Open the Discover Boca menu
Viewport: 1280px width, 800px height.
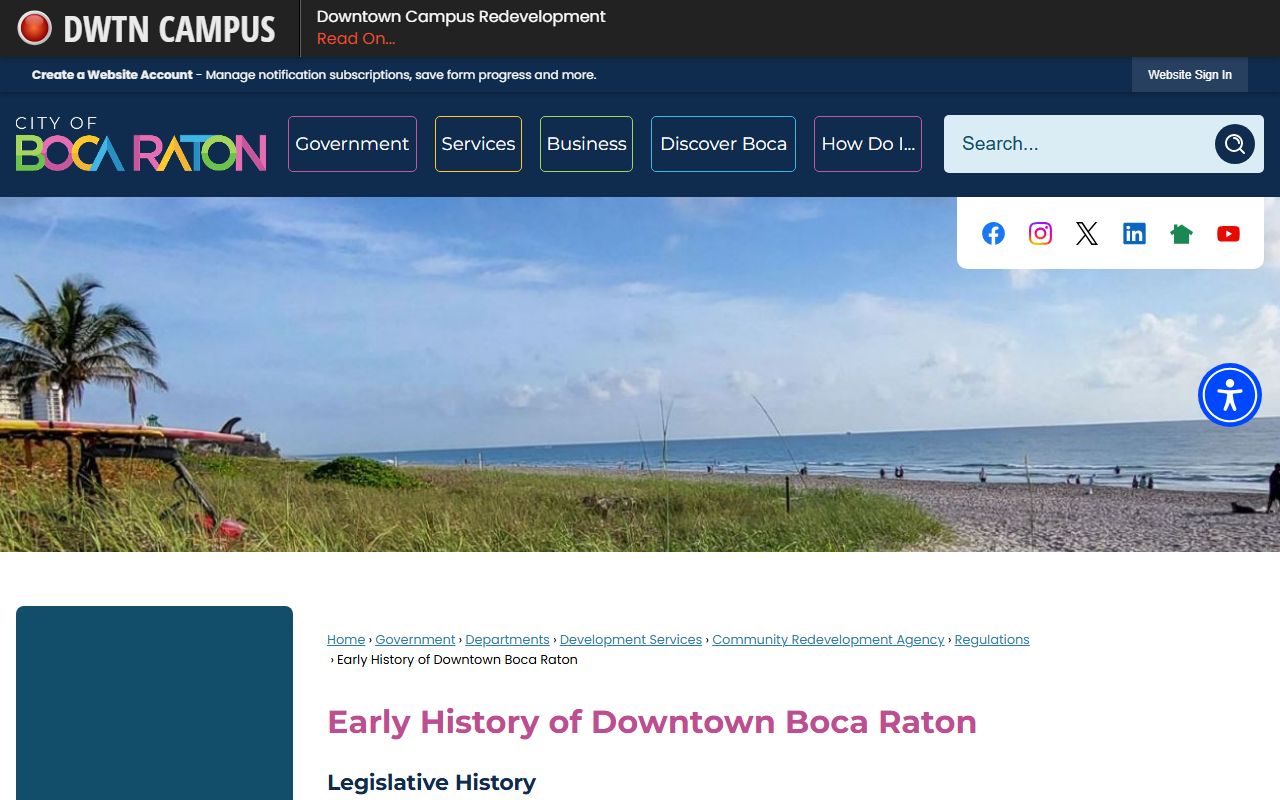[723, 144]
